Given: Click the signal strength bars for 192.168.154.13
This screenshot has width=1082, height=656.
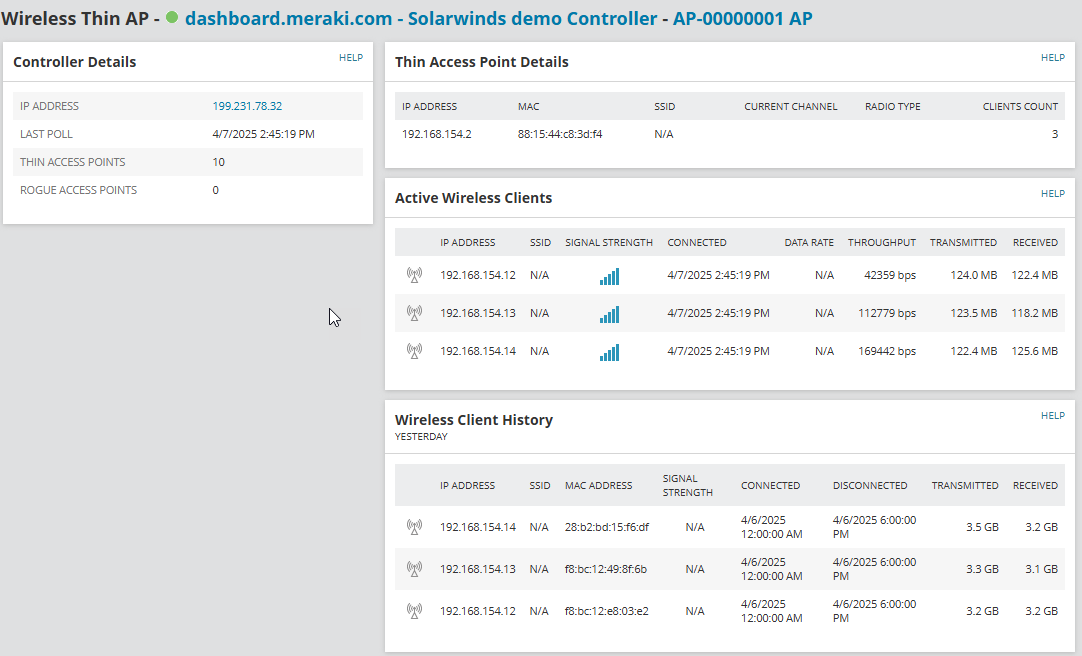Looking at the screenshot, I should tap(608, 313).
